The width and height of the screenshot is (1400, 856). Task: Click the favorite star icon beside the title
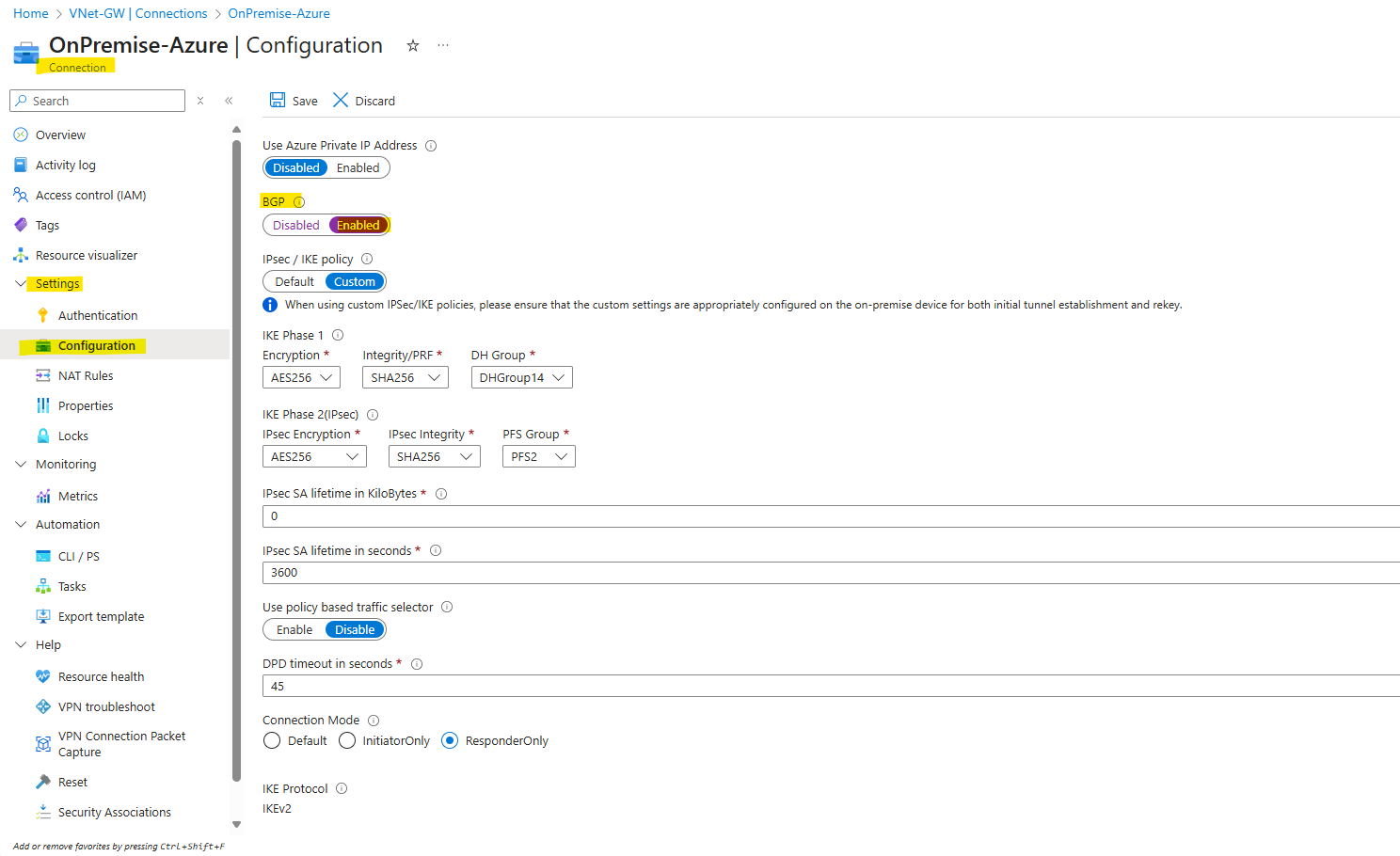tap(413, 45)
